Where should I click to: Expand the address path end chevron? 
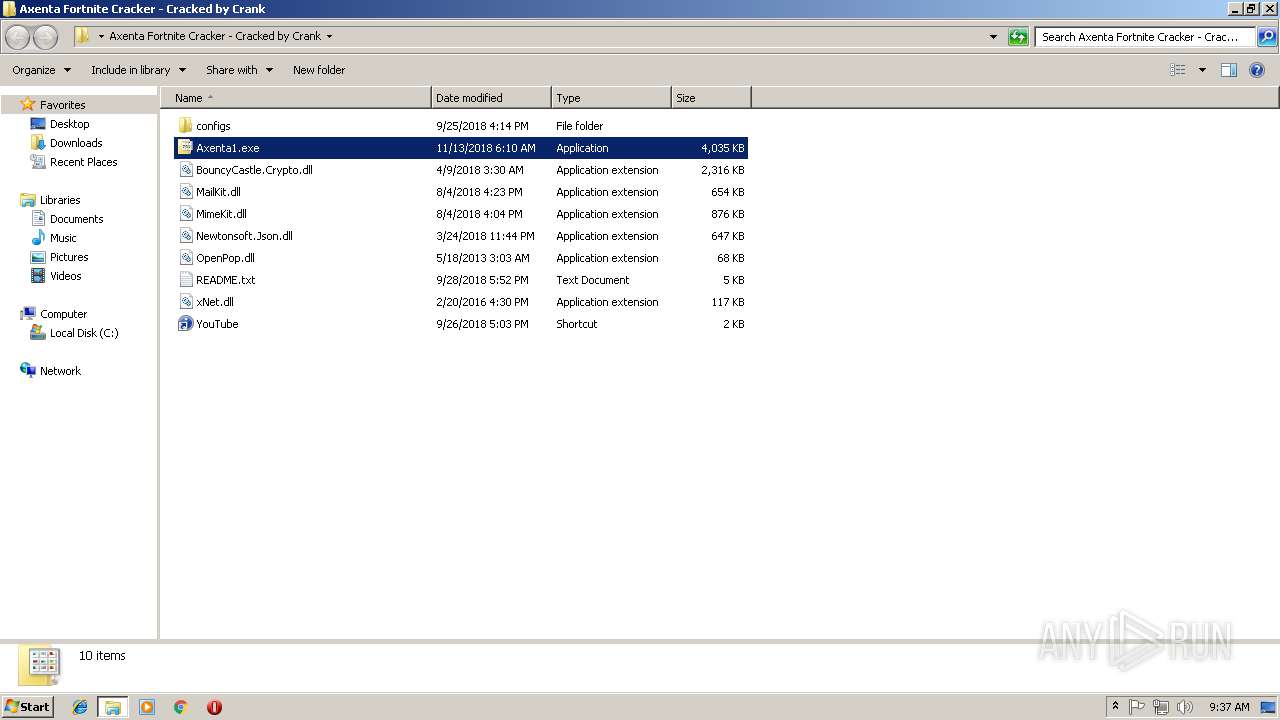click(x=329, y=37)
